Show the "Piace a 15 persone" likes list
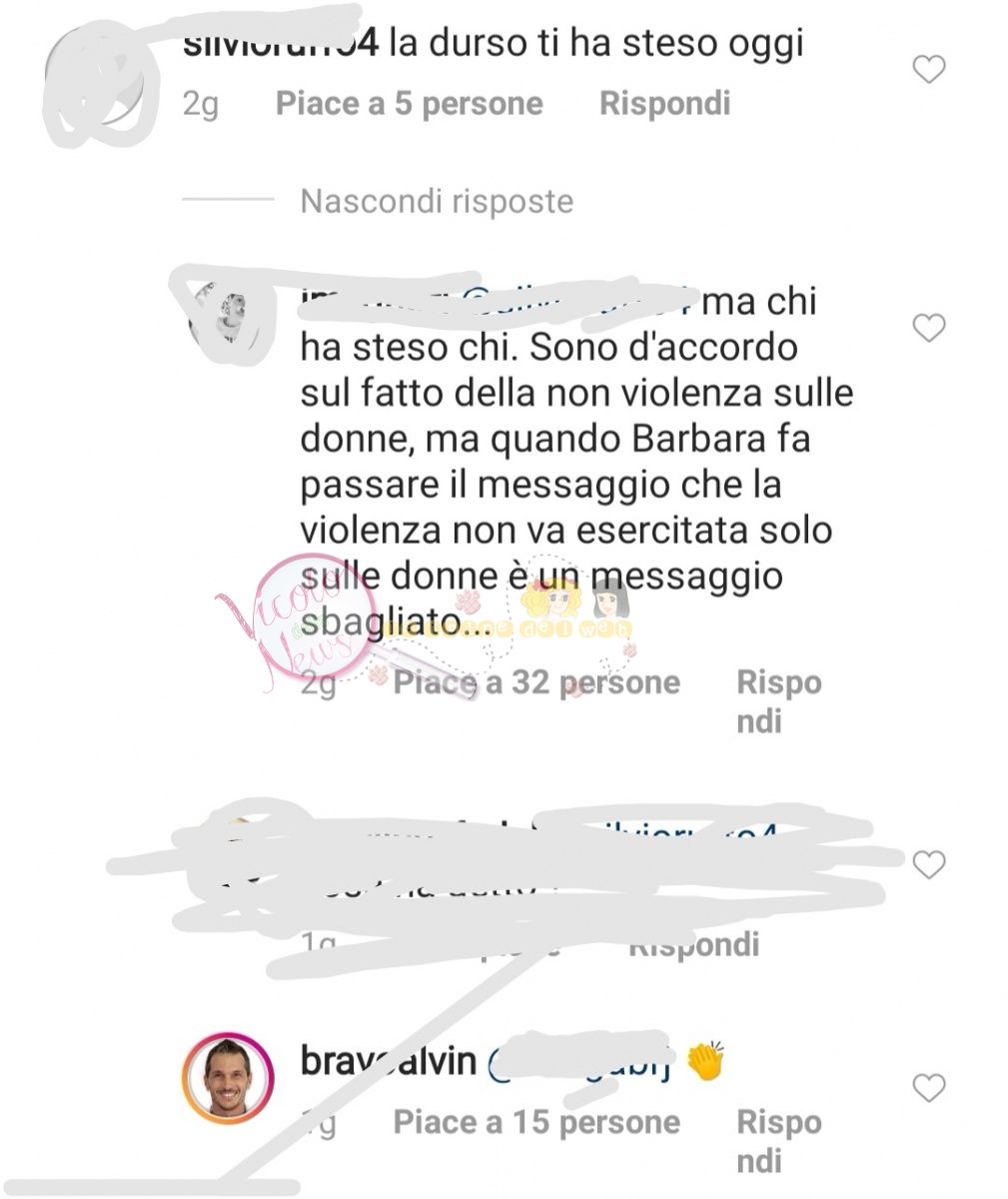This screenshot has height=1199, width=1008. point(536,1123)
